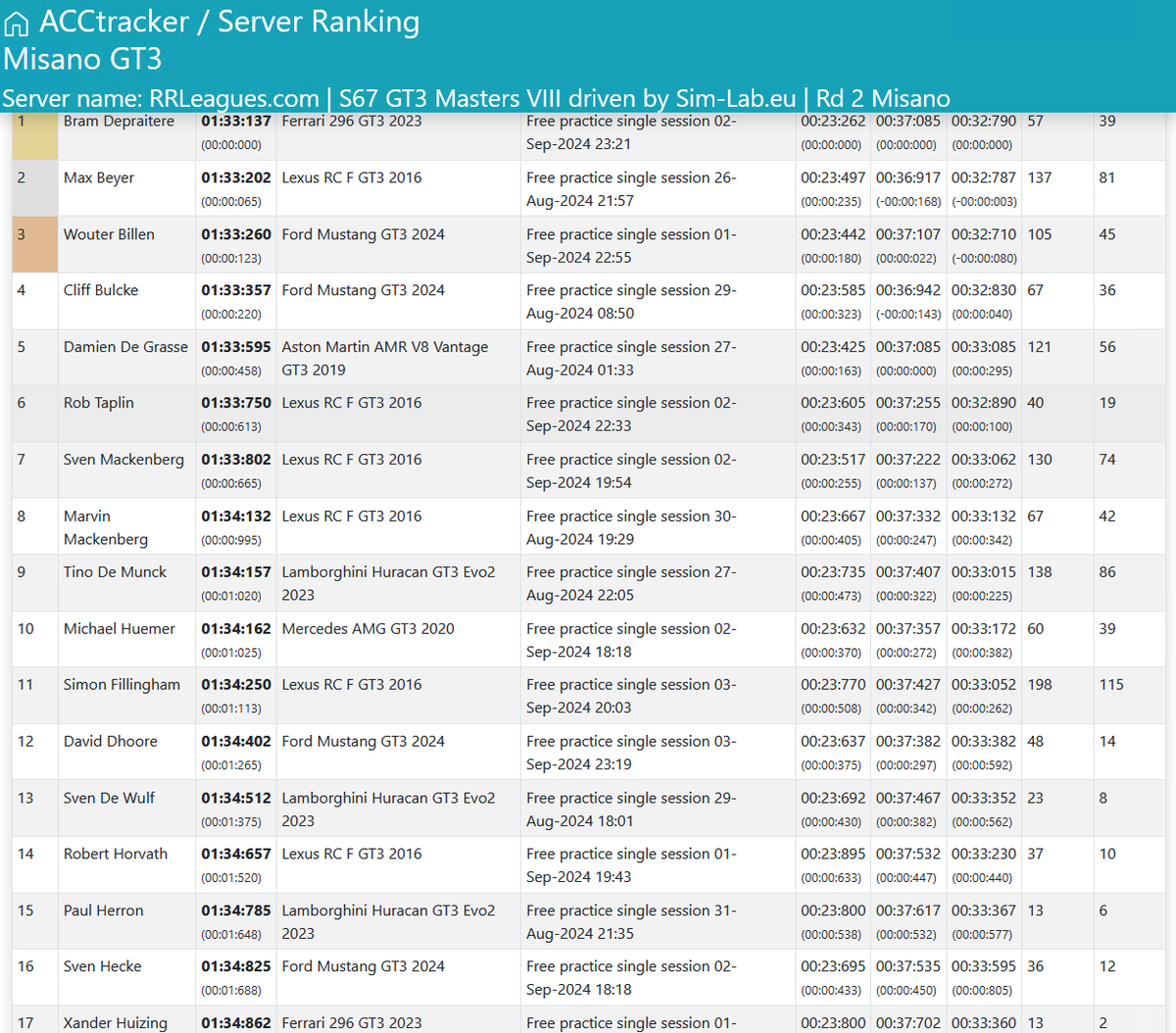Click best lap time 01:34:250
The width and height of the screenshot is (1176, 1033).
point(236,685)
